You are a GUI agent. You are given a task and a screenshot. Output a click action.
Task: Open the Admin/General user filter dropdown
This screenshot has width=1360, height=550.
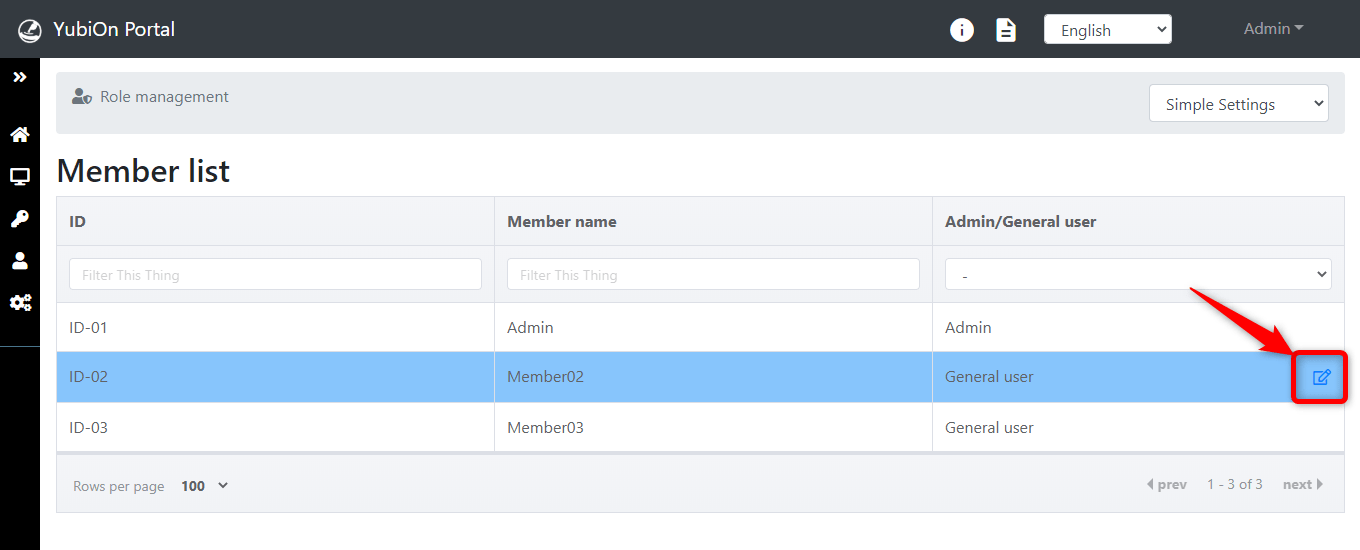tap(1138, 274)
